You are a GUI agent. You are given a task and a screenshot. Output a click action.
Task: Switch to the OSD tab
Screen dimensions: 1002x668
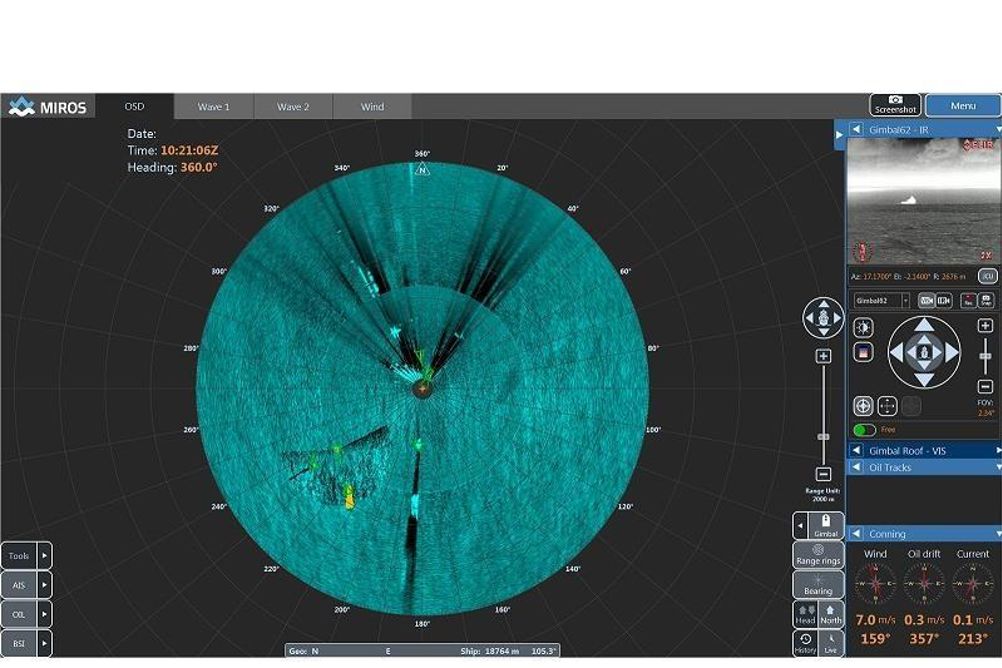point(134,107)
